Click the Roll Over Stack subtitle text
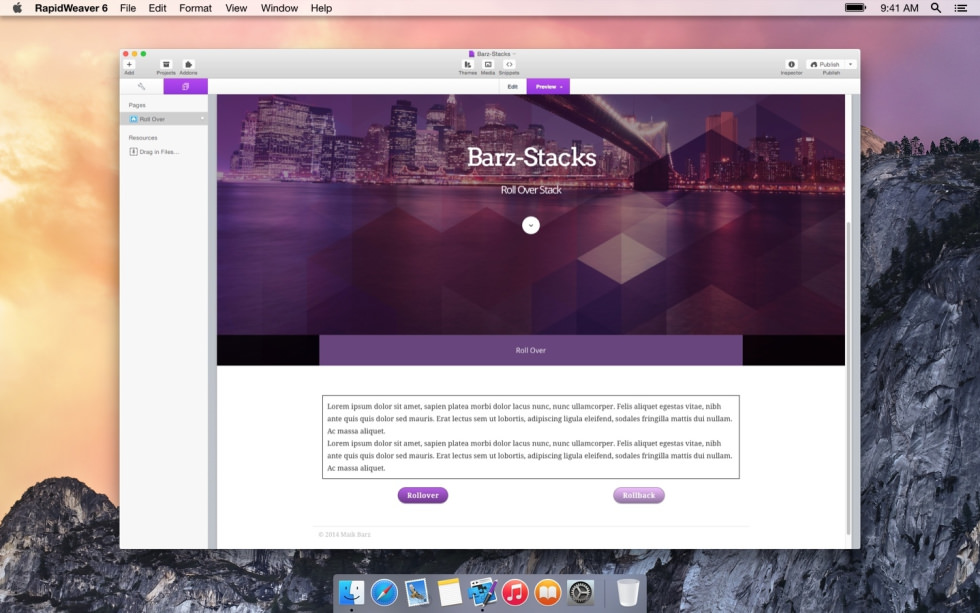The width and height of the screenshot is (980, 613). (531, 190)
